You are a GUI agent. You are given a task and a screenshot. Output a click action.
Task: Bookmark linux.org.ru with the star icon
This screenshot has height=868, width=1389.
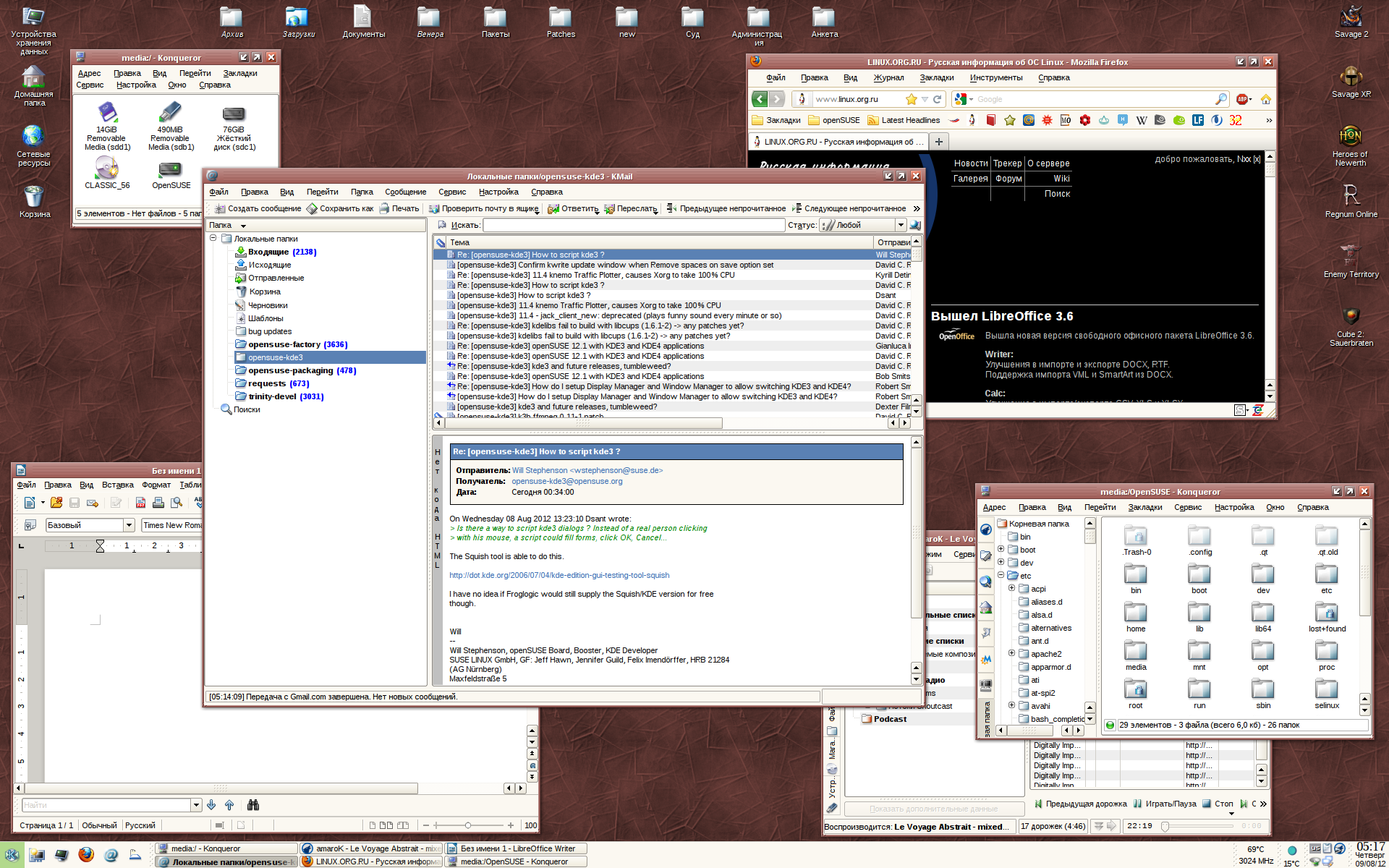point(912,99)
